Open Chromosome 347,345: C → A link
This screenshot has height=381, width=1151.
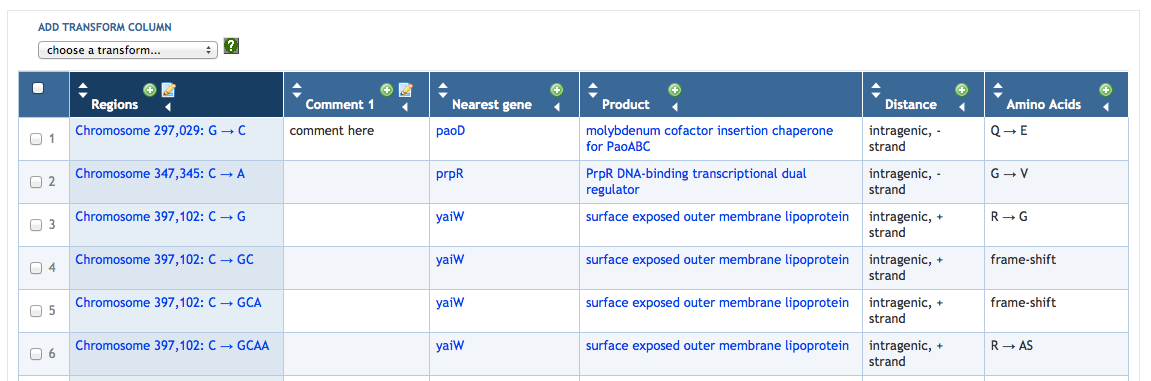click(x=160, y=174)
